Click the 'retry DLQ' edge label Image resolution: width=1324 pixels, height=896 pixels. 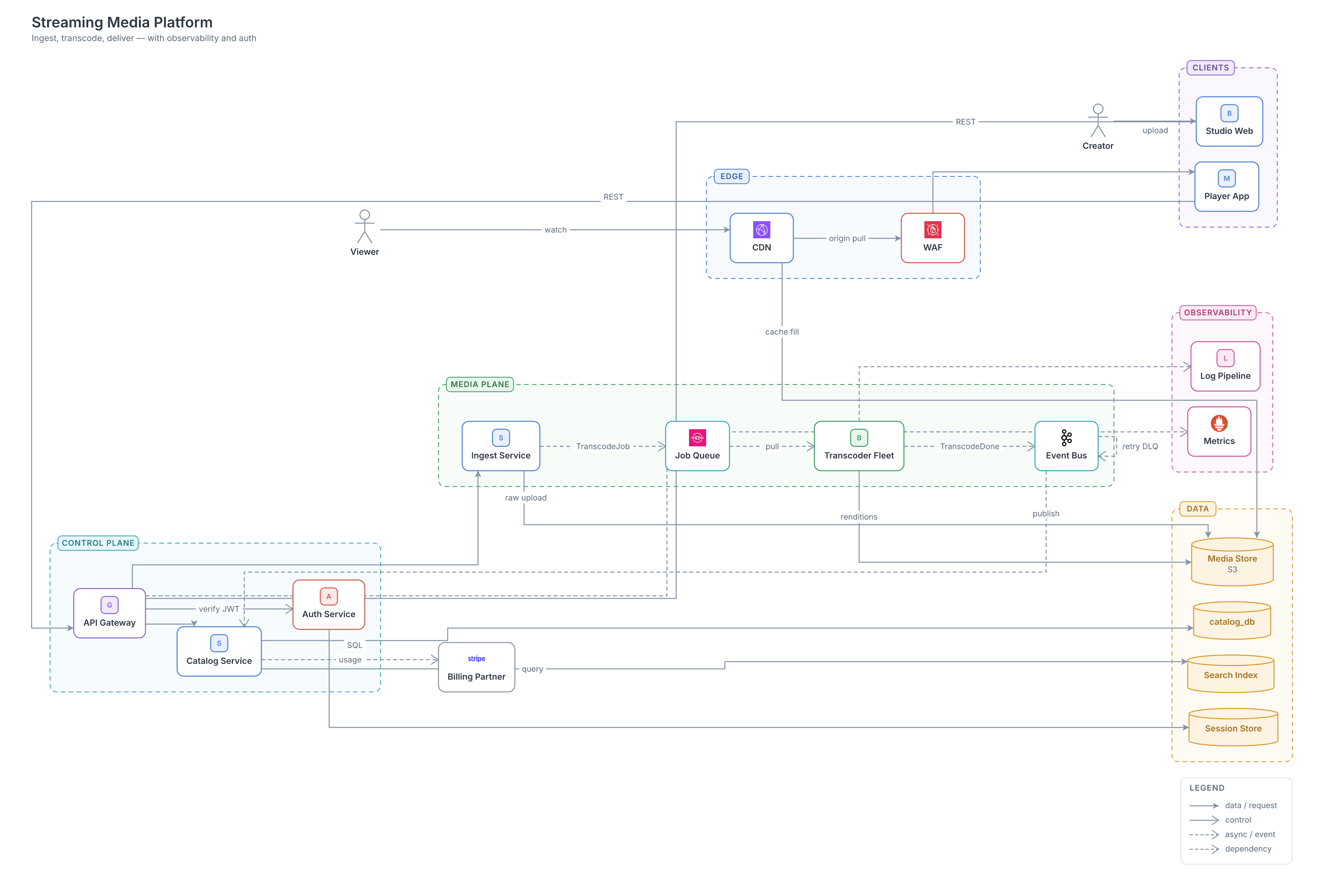[x=1139, y=447]
